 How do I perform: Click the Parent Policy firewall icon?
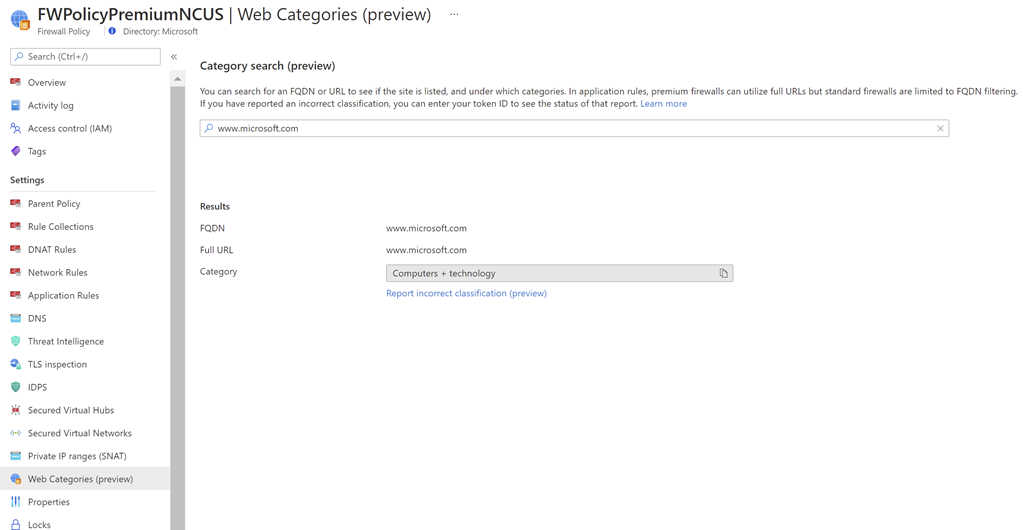coord(16,204)
